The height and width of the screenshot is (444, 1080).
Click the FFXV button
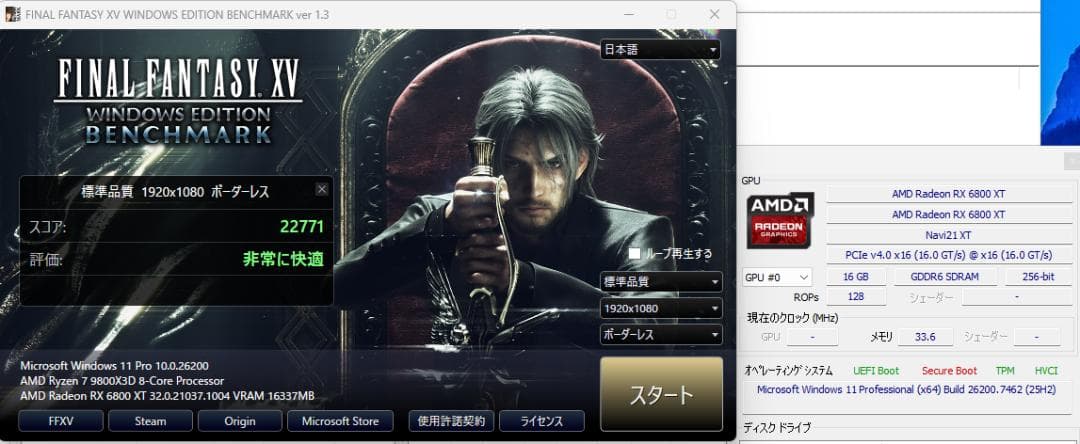click(x=60, y=421)
